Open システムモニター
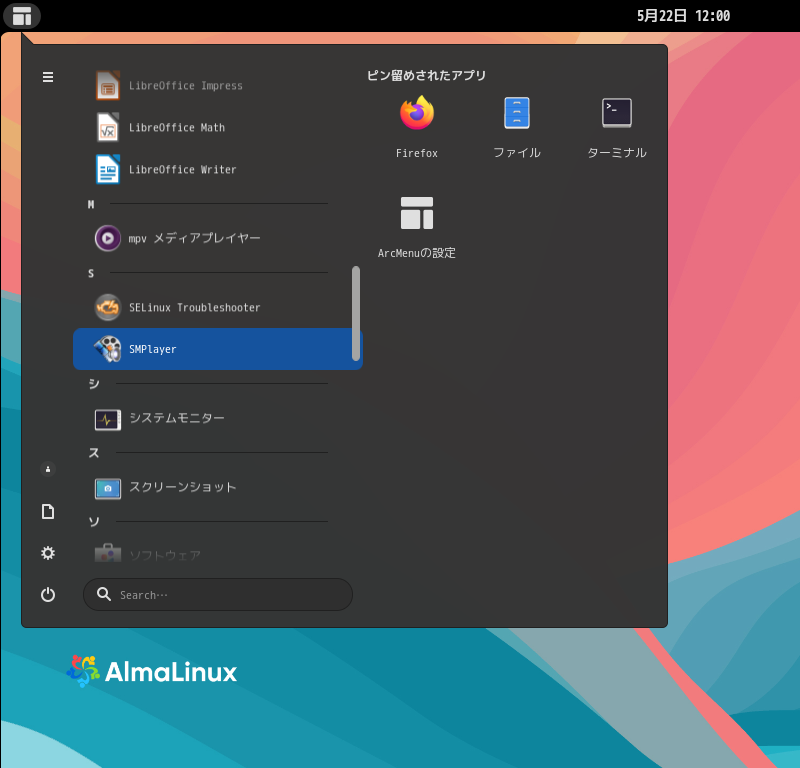The width and height of the screenshot is (800, 768). point(218,418)
